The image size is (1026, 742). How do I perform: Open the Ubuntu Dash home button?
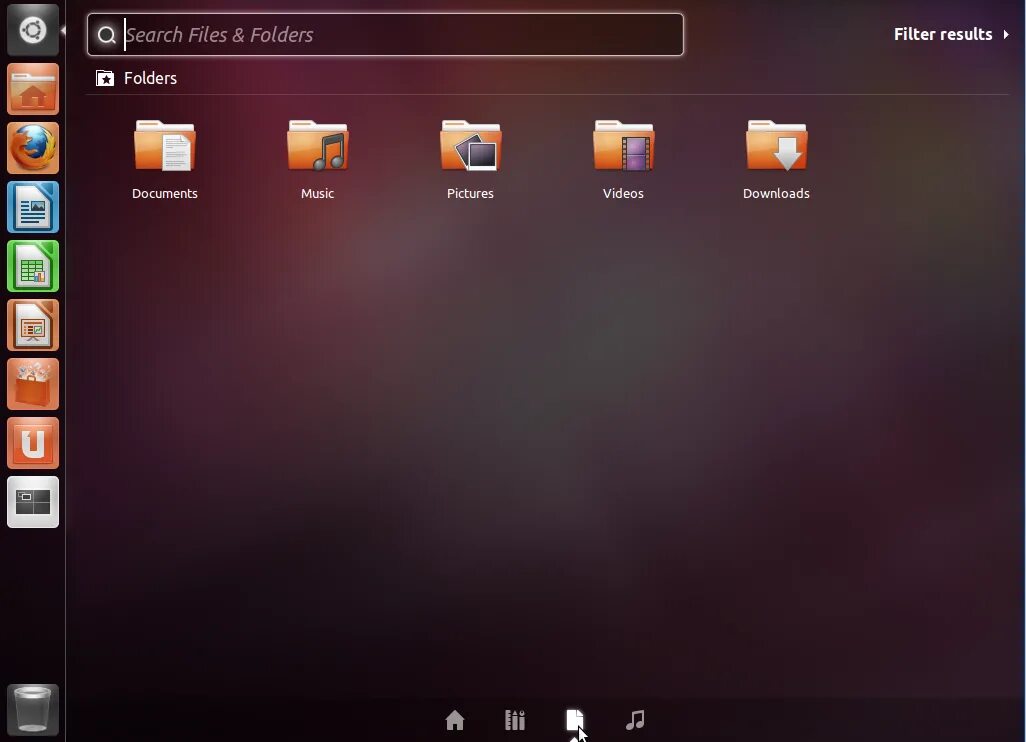(33, 30)
